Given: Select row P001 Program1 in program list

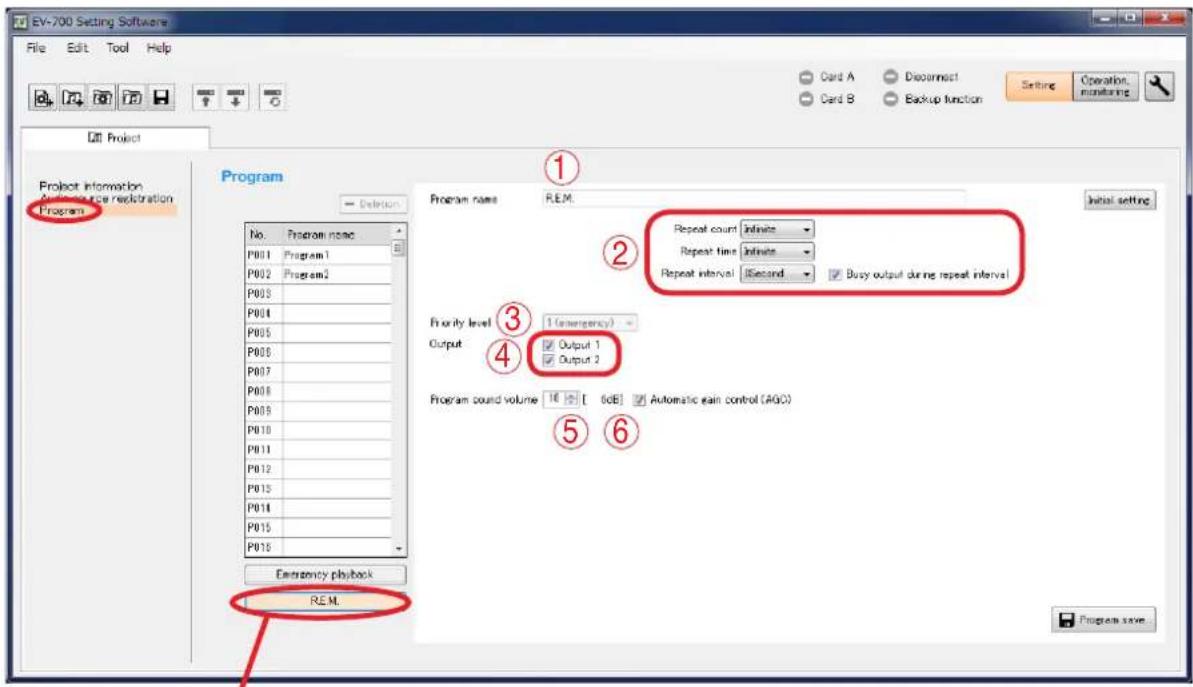Looking at the screenshot, I should pos(318,255).
